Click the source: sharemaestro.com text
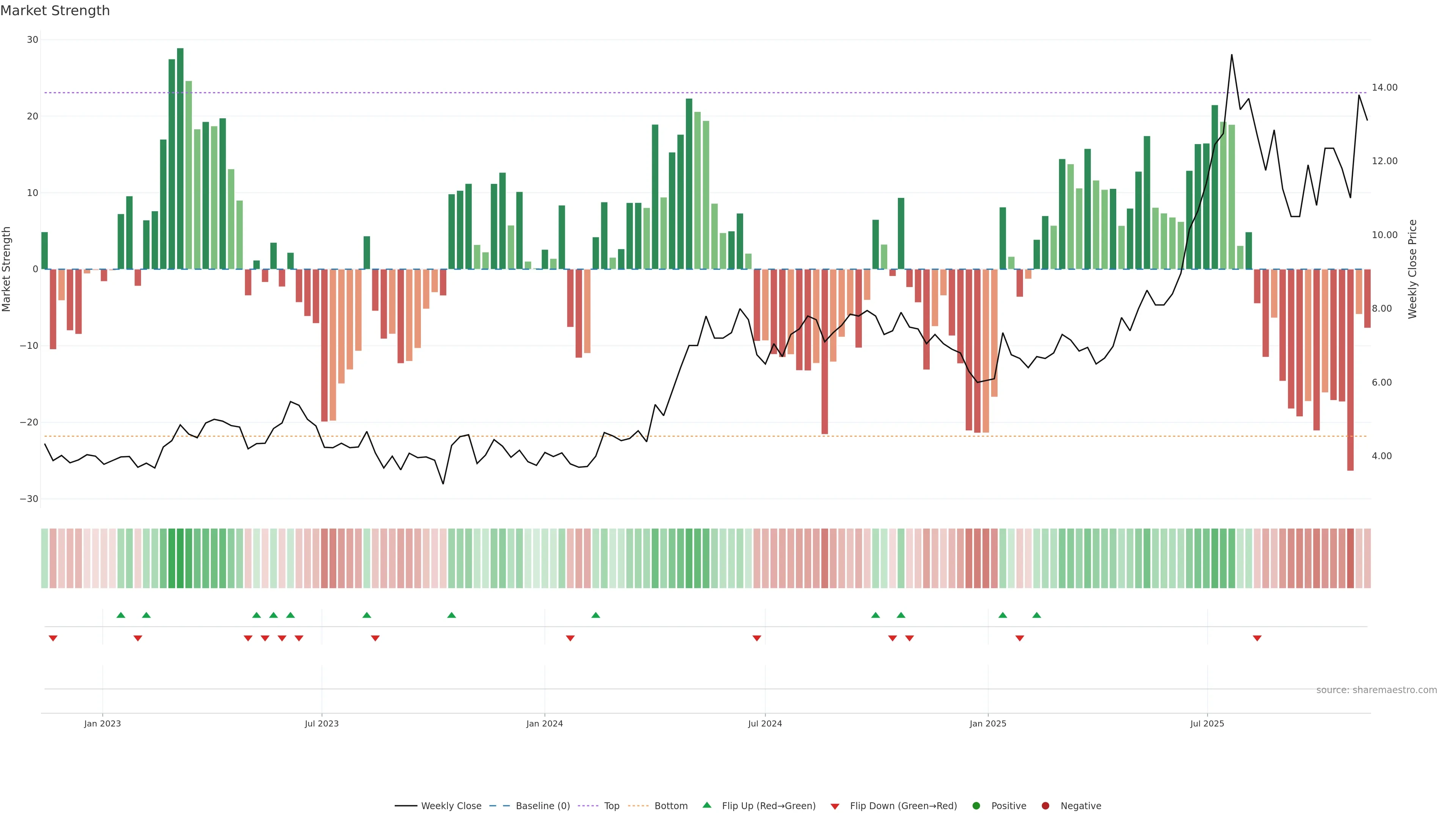Screen dimensions: 1456x819 click(1376, 690)
